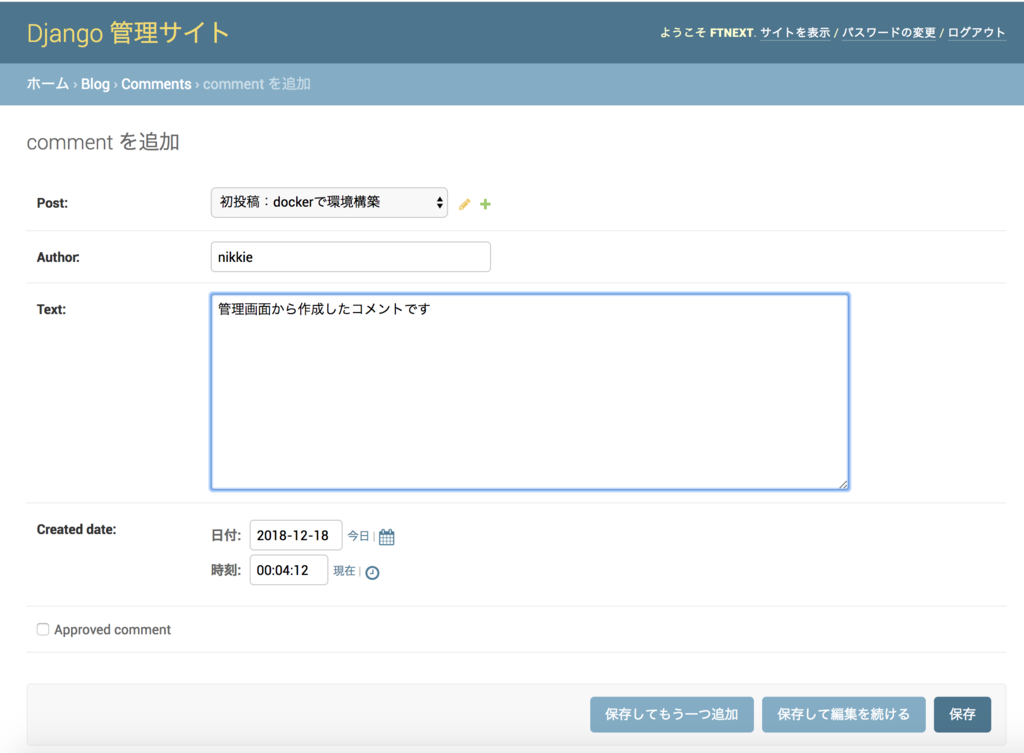Click the green plus icon to add post
The height and width of the screenshot is (753, 1024).
[485, 203]
